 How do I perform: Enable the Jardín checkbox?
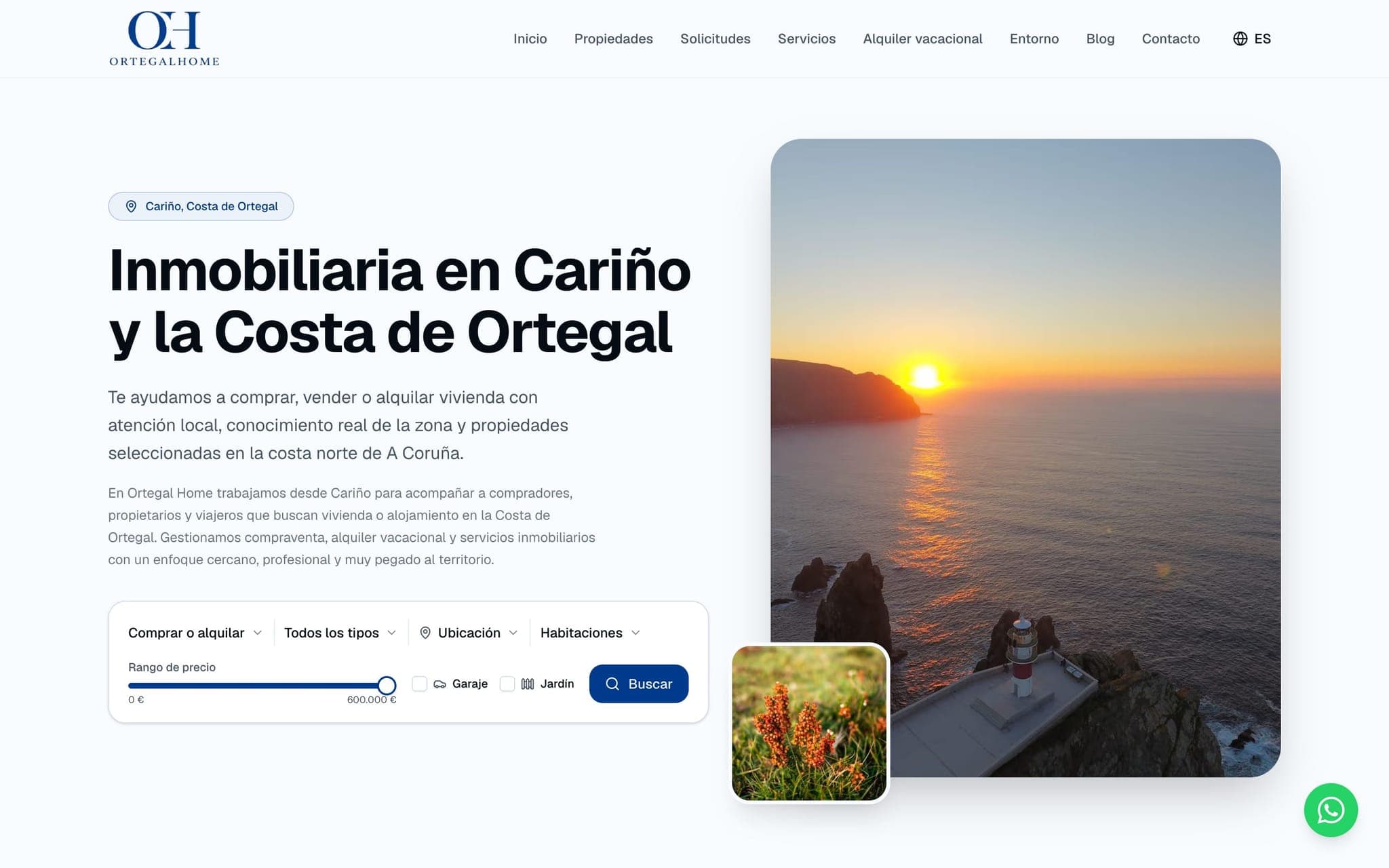pyautogui.click(x=507, y=684)
